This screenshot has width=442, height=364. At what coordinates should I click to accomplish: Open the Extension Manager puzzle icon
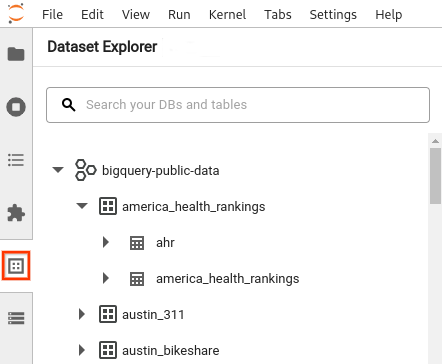click(x=16, y=213)
